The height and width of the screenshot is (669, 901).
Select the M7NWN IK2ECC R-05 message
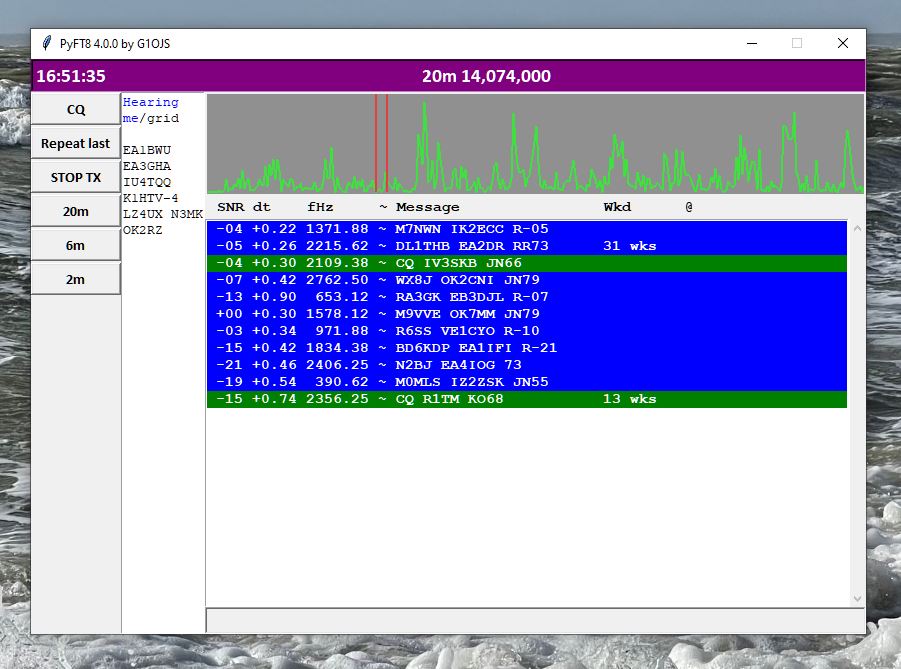coord(526,229)
